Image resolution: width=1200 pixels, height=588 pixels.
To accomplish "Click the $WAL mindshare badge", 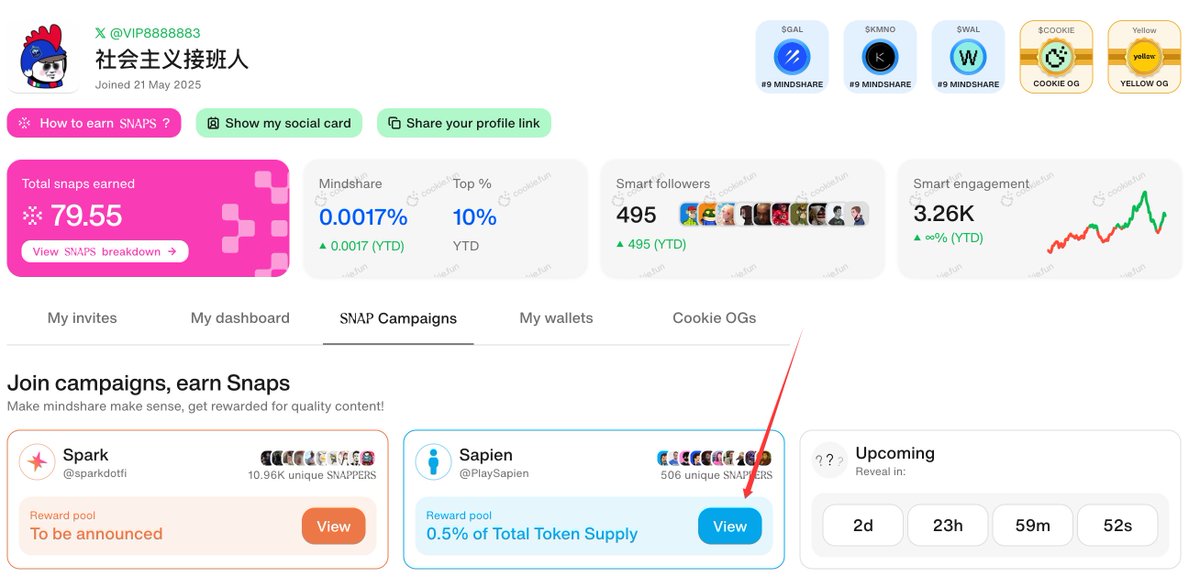I will (968, 57).
